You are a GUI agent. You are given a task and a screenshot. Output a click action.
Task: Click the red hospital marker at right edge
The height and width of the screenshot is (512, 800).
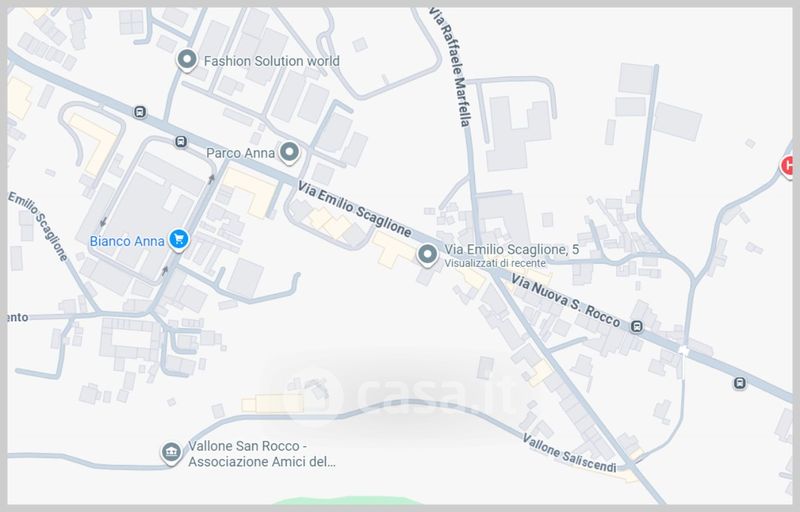click(787, 166)
